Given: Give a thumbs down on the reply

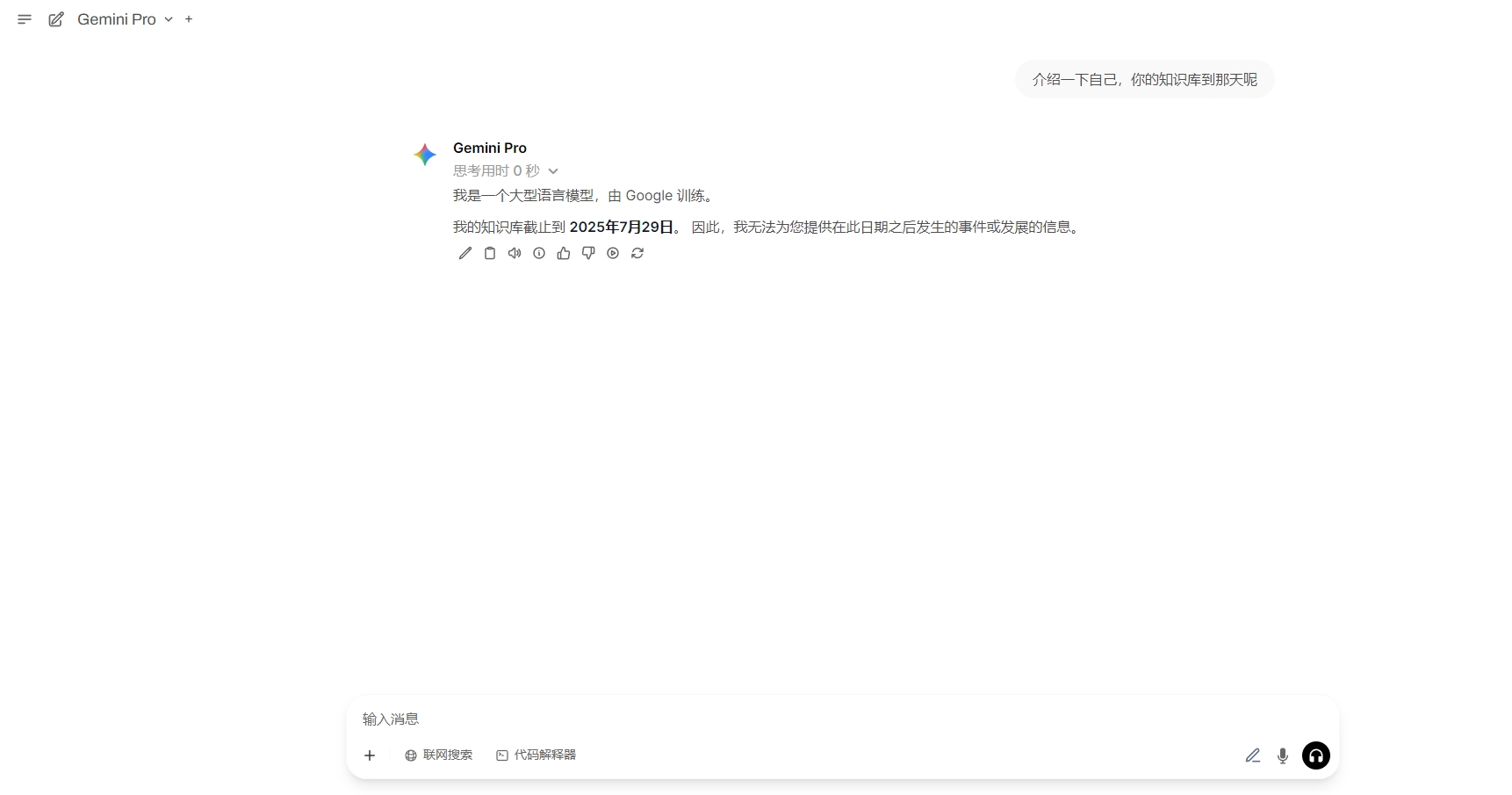Looking at the screenshot, I should [x=587, y=253].
